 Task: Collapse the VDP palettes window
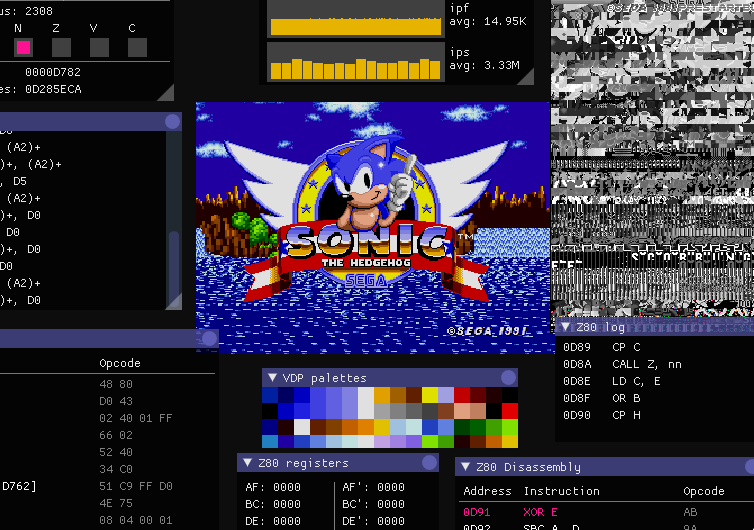click(x=272, y=378)
